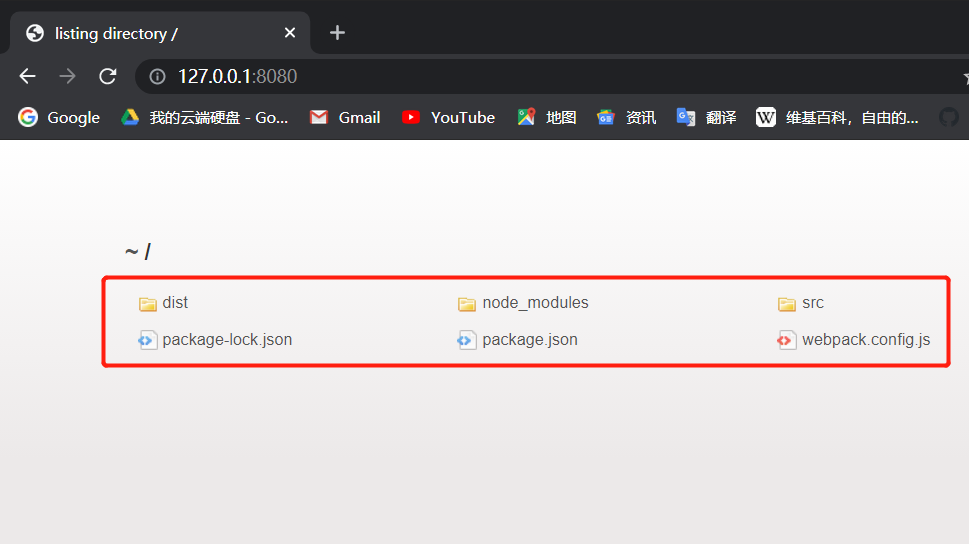This screenshot has height=544, width=969.
Task: Open the Google bookmark
Action: click(59, 117)
